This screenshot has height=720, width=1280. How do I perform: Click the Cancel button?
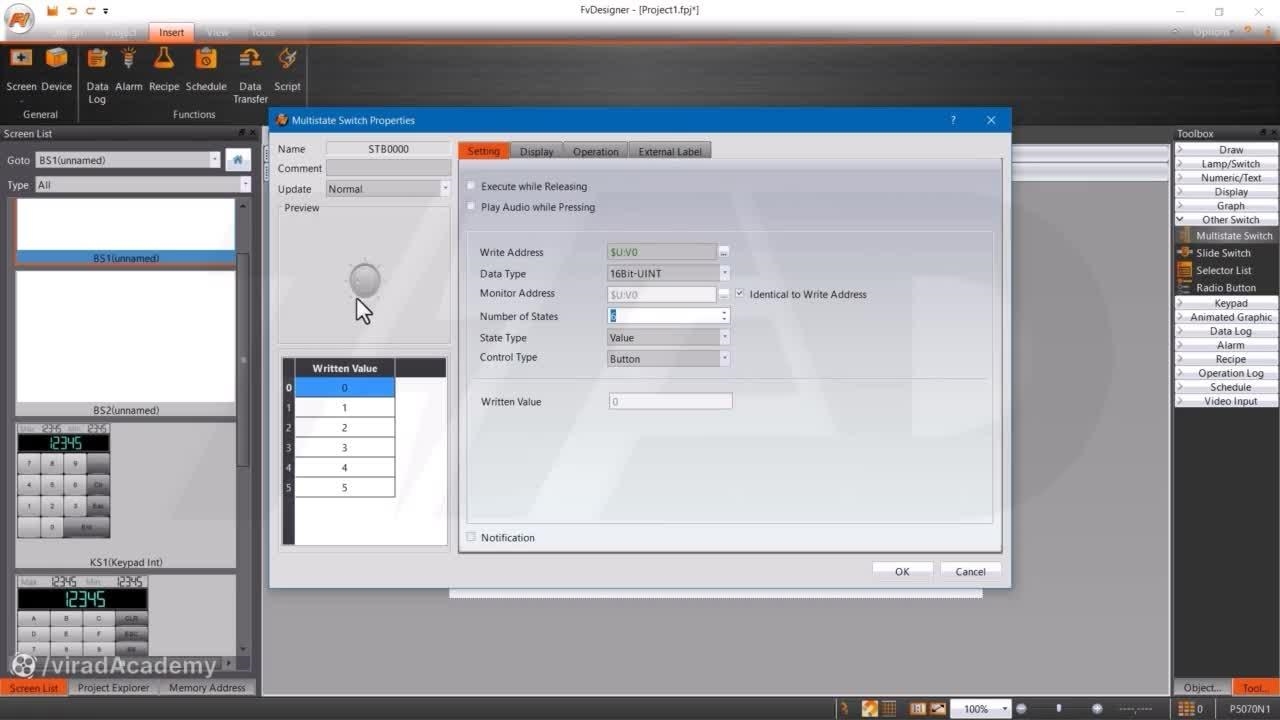point(970,571)
